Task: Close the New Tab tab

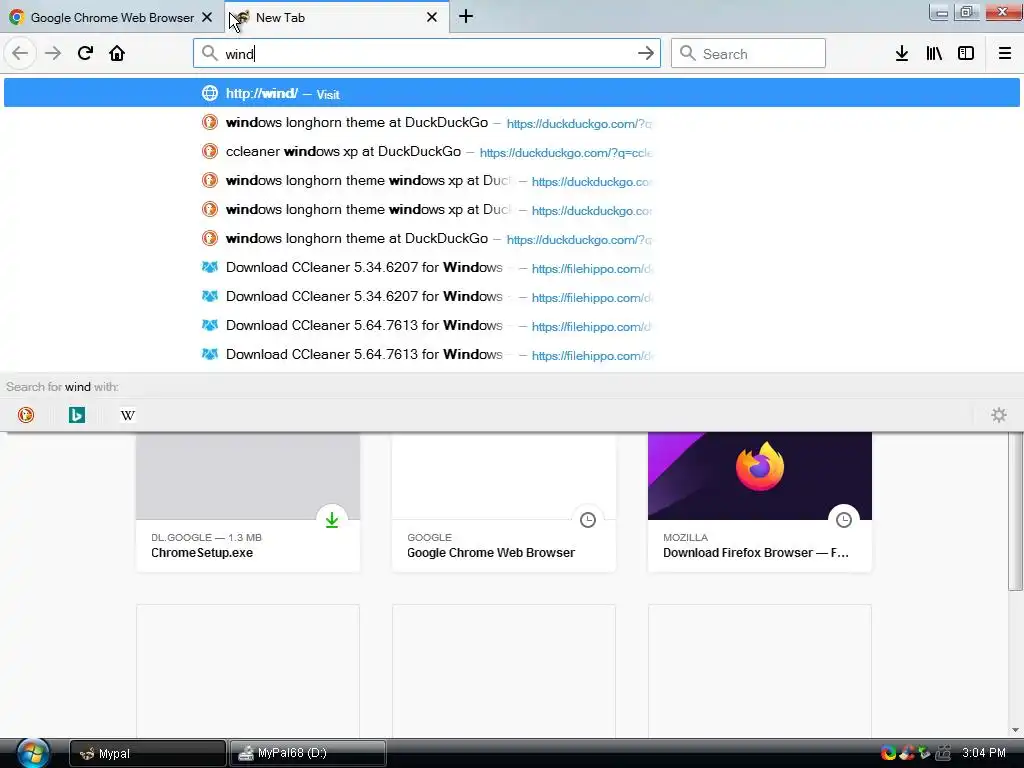Action: (432, 18)
